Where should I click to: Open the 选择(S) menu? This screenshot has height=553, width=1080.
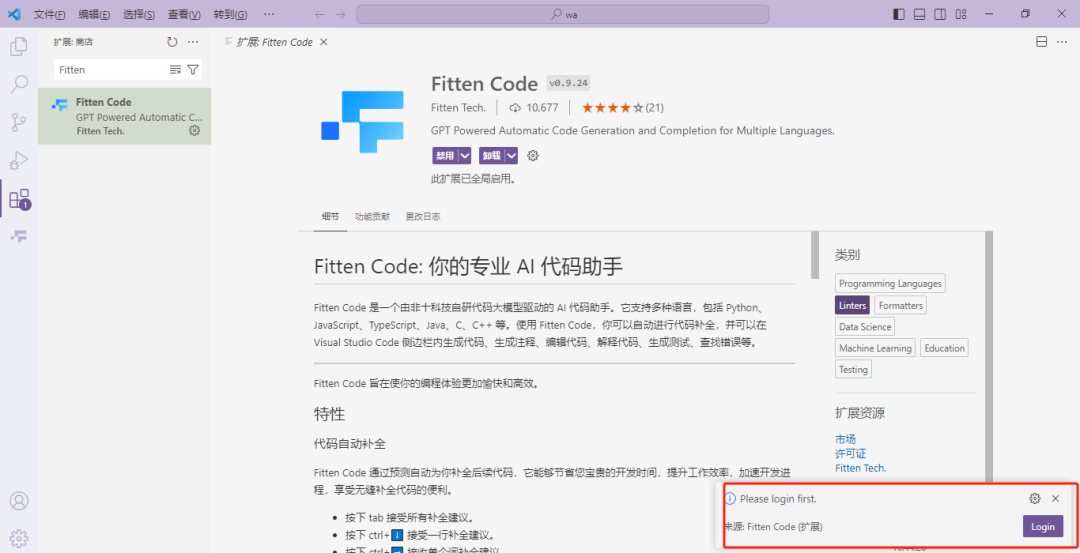tap(138, 14)
